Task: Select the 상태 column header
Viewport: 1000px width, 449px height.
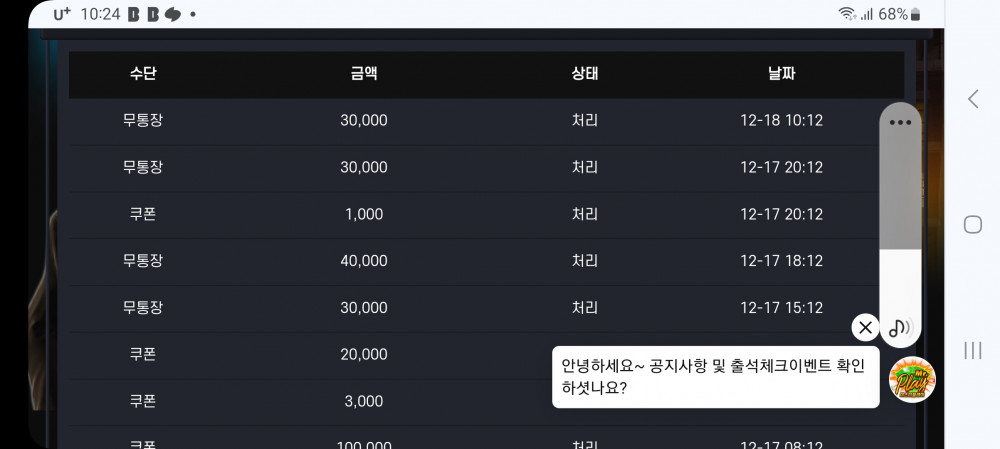Action: click(x=584, y=73)
